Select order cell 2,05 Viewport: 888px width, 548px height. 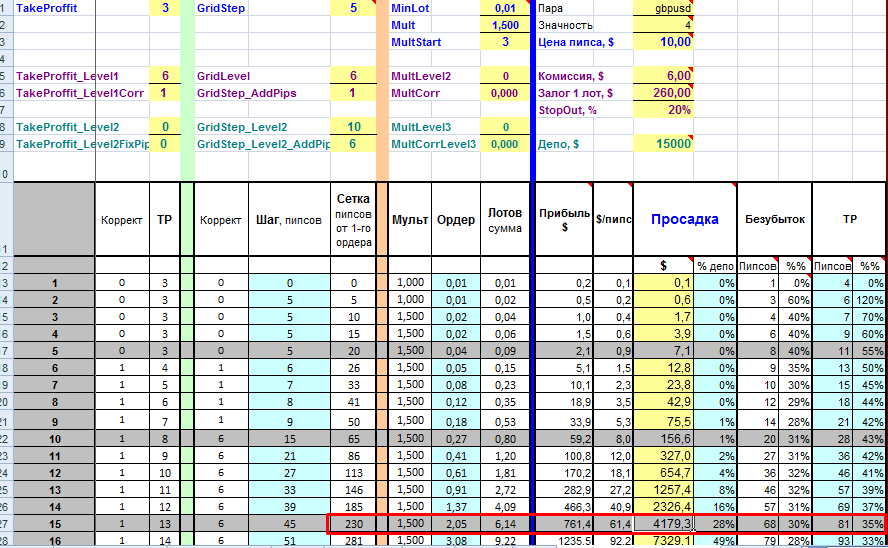[456, 524]
